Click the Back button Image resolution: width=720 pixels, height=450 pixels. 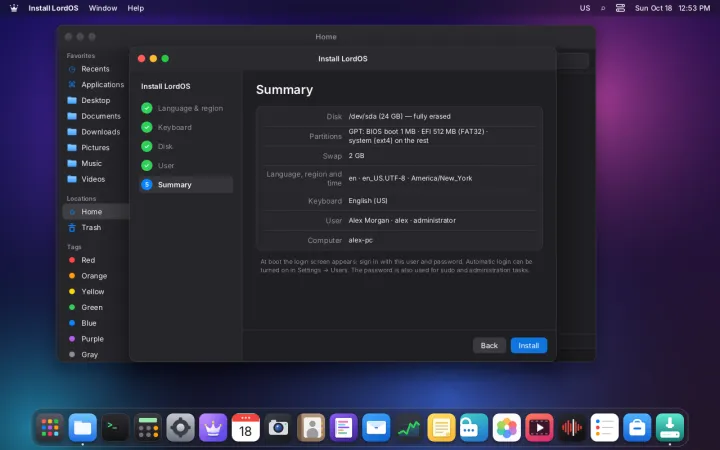(x=489, y=345)
